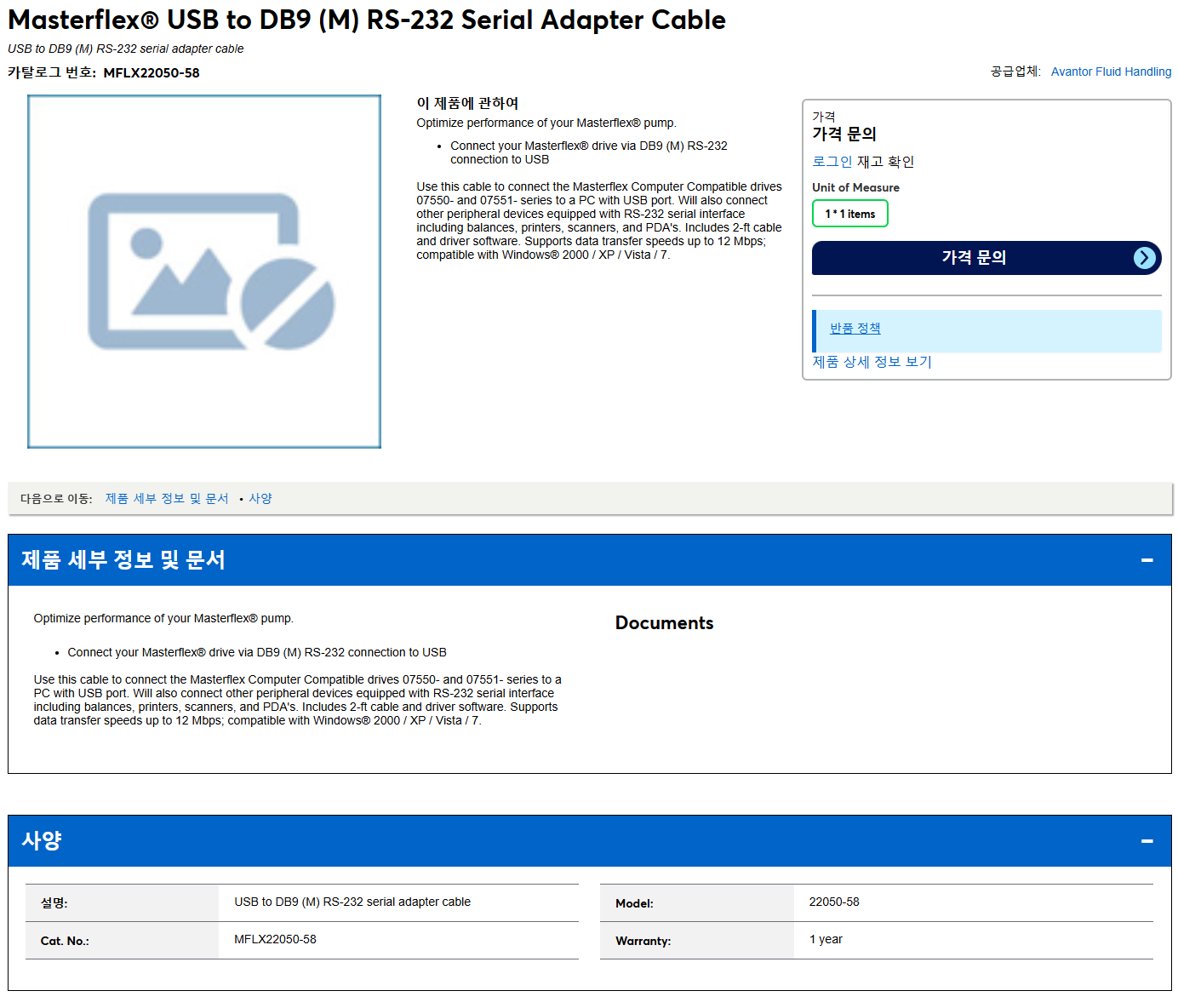Click the Cat. No.: label in the specifications table
This screenshot has height=1008, width=1178.
(x=65, y=941)
